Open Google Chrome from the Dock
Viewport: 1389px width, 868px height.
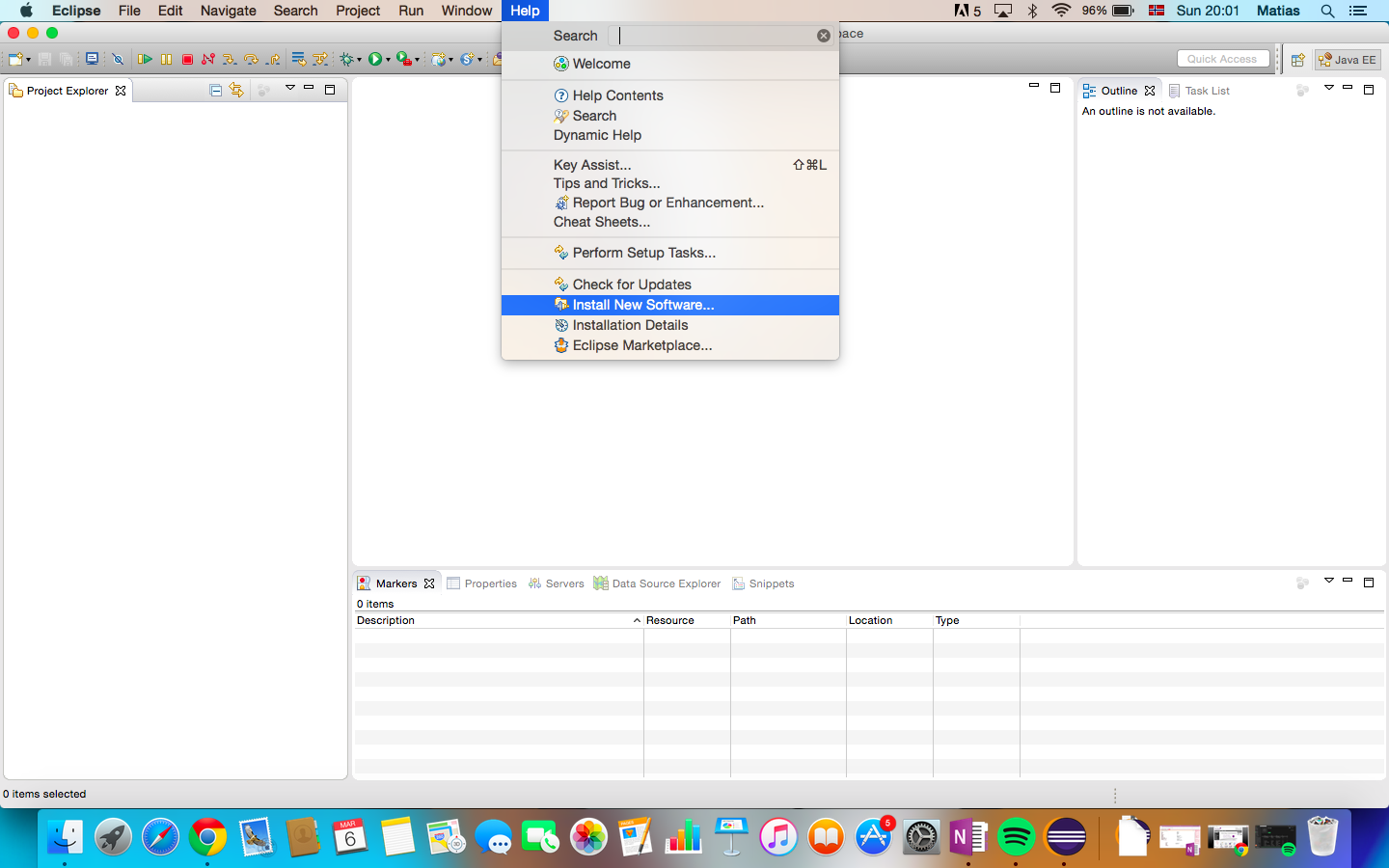tap(207, 836)
